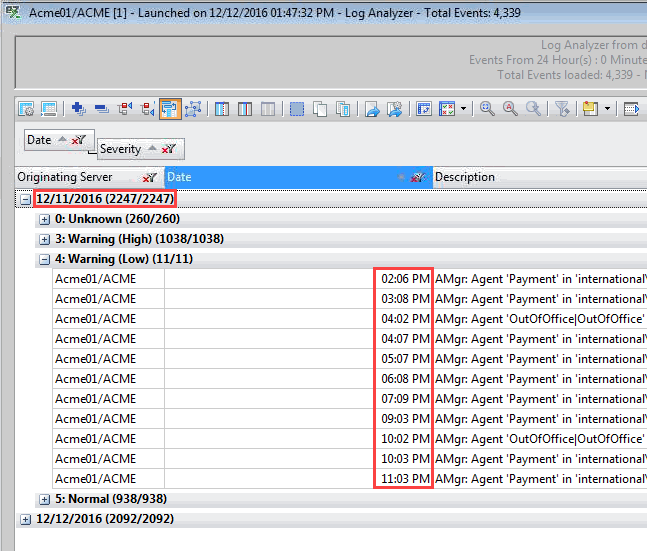Screen dimensions: 647x551
Task: Click the Date grouping chip
Action: (x=40, y=140)
